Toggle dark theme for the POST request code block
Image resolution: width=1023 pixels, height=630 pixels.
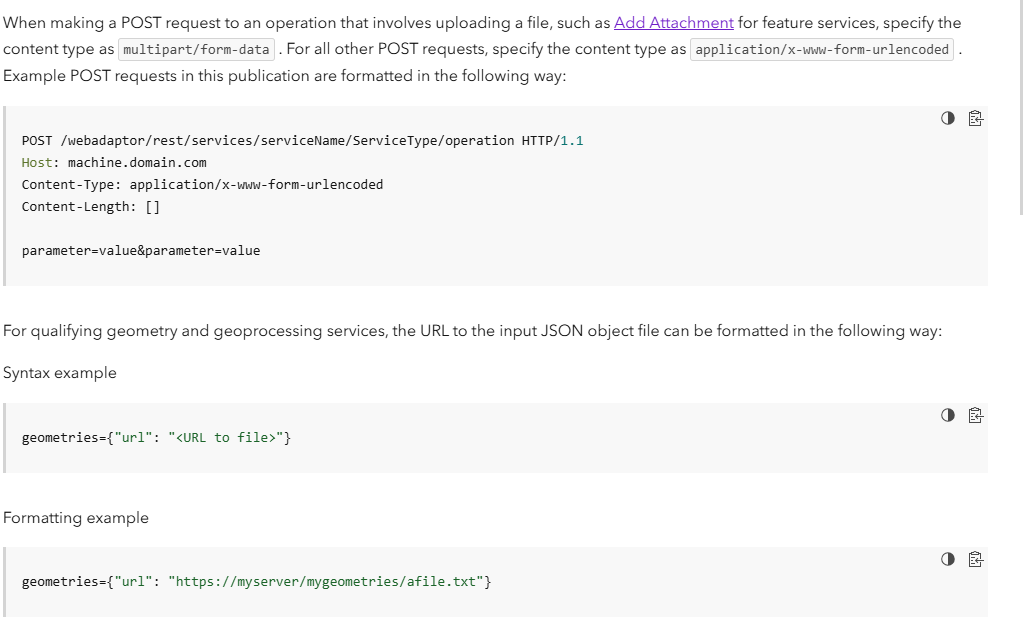947,118
